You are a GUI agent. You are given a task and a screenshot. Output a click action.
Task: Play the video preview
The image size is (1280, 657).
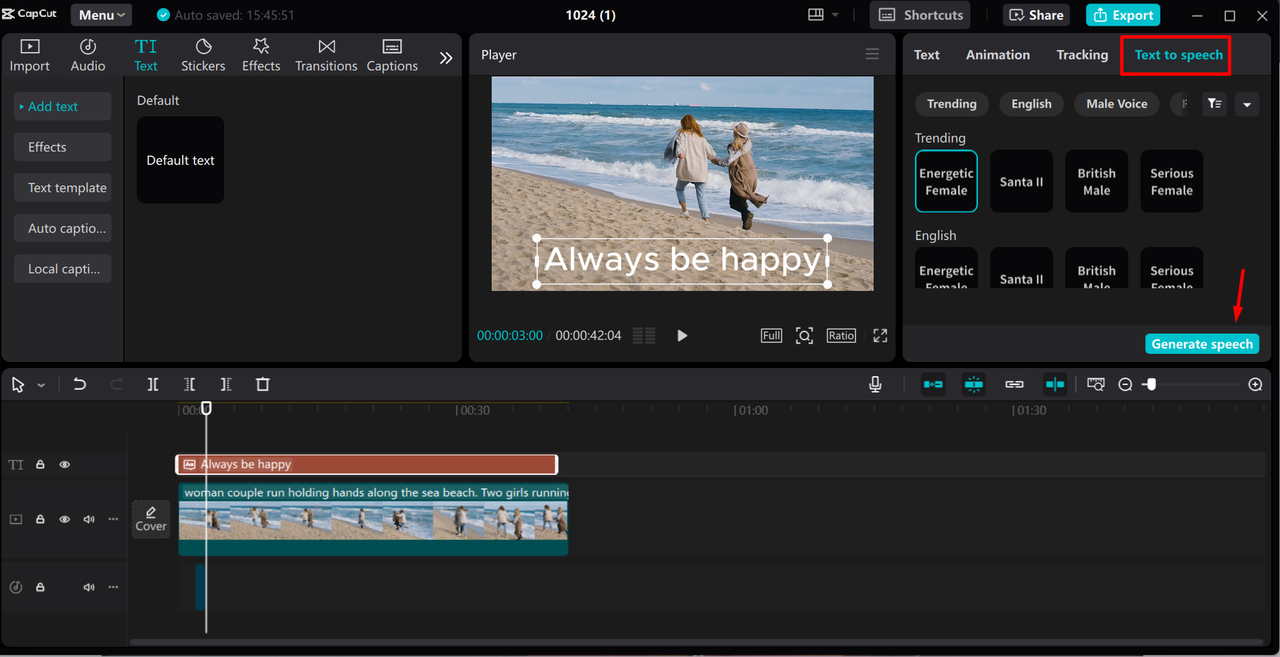682,336
